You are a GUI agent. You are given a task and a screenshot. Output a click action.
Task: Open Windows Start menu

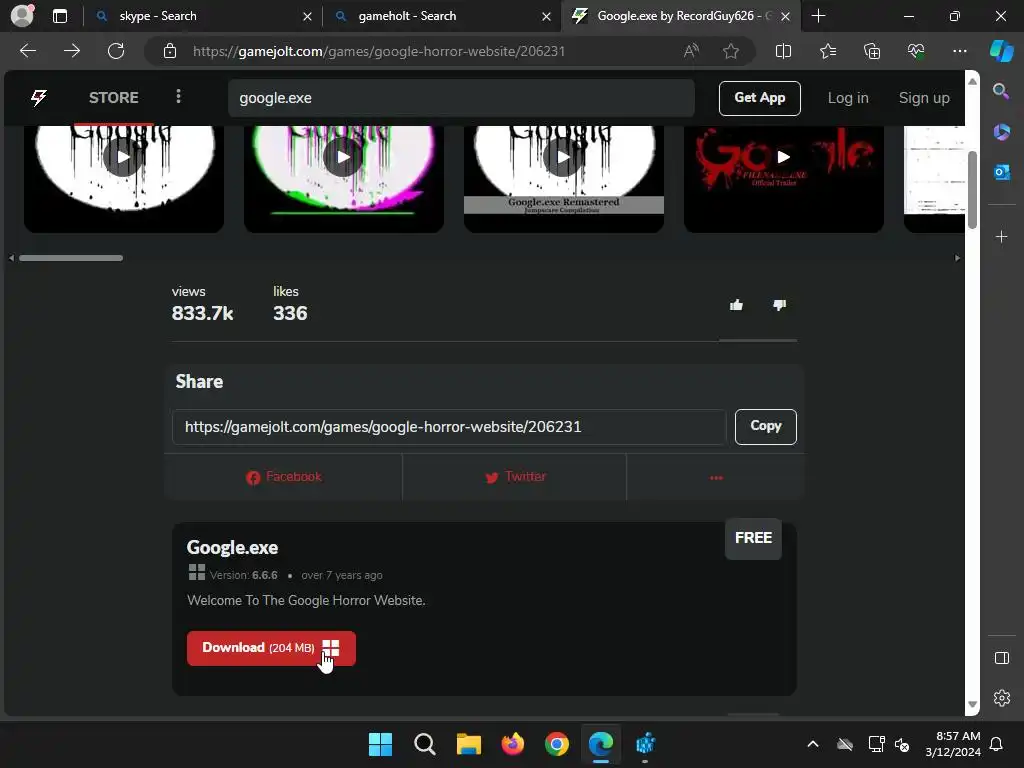pos(380,744)
